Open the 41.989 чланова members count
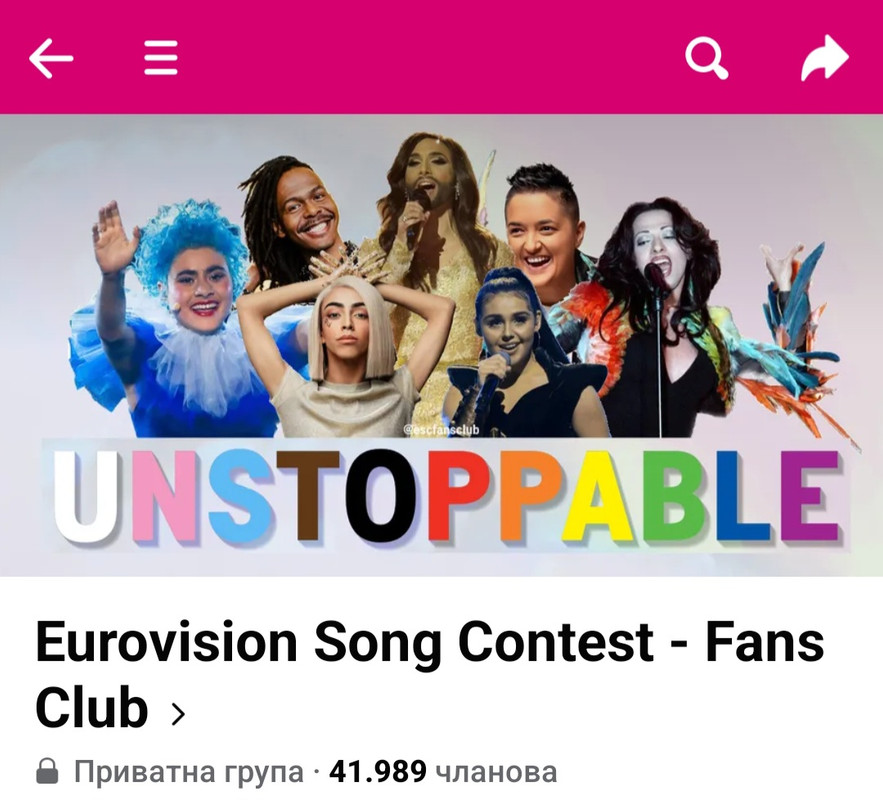Screen dimensions: 883x800 443,771
